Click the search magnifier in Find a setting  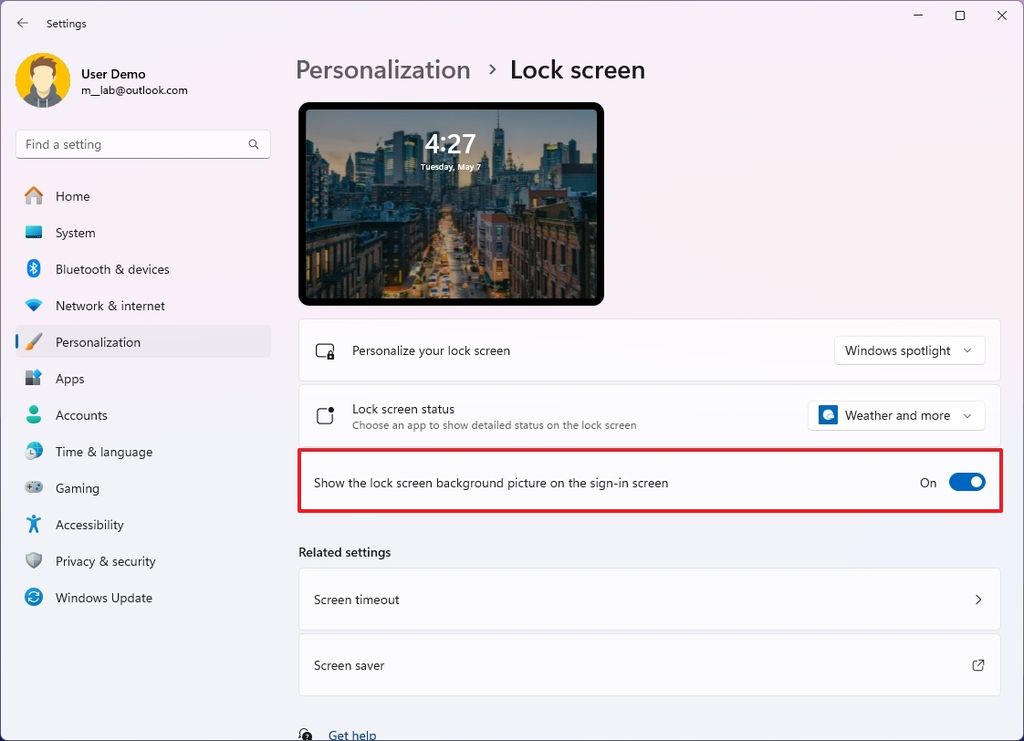254,144
